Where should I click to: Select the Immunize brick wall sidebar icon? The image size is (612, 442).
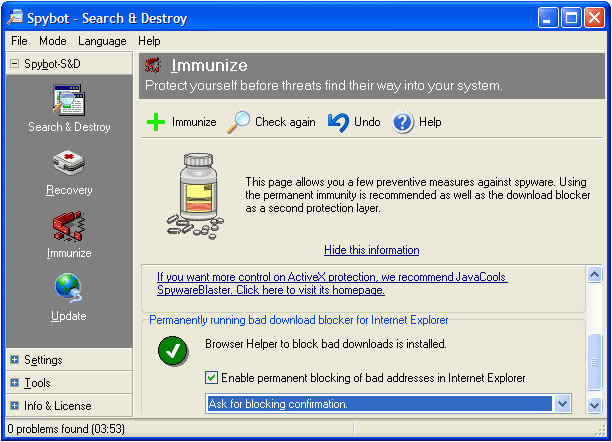pyautogui.click(x=69, y=226)
